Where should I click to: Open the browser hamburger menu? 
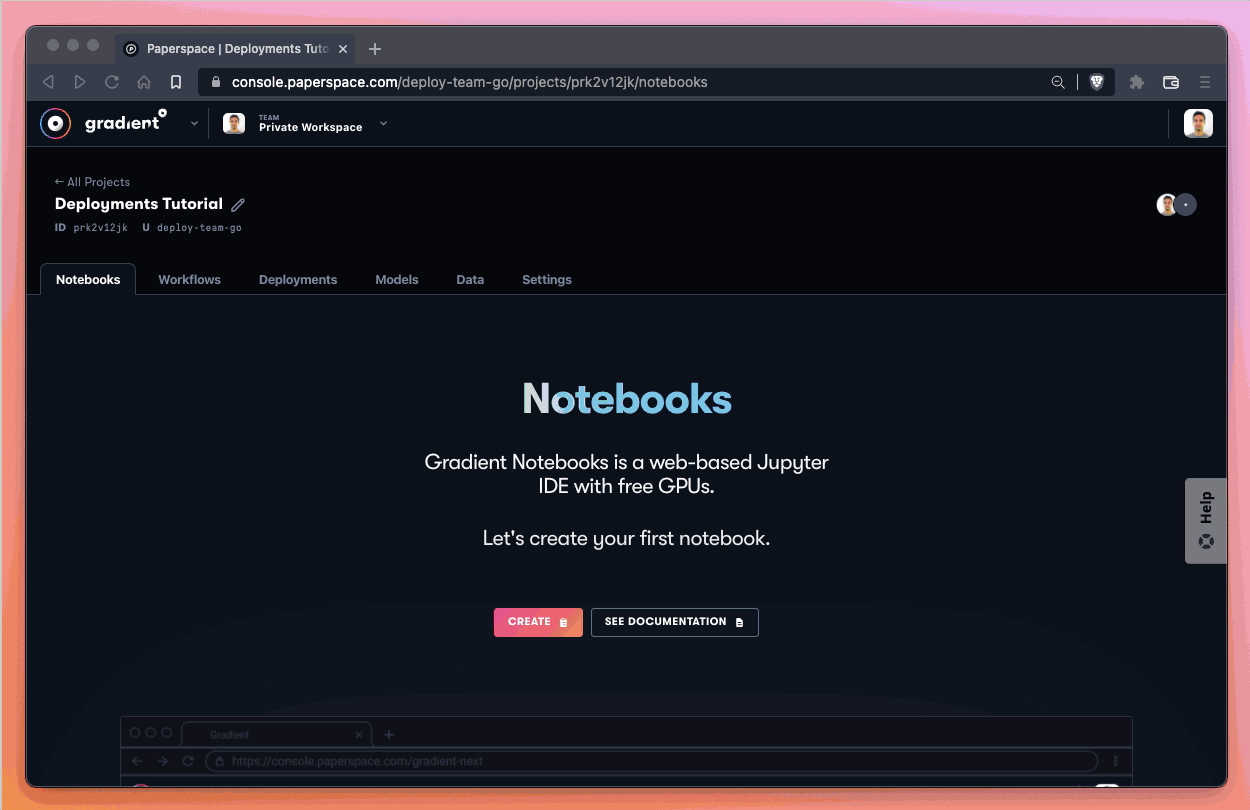1205,82
